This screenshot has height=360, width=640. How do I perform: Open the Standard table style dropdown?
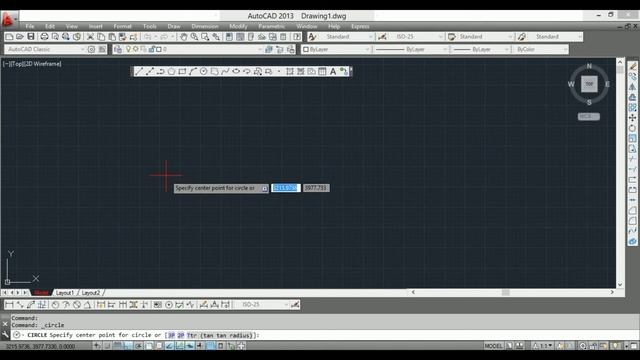click(x=485, y=37)
